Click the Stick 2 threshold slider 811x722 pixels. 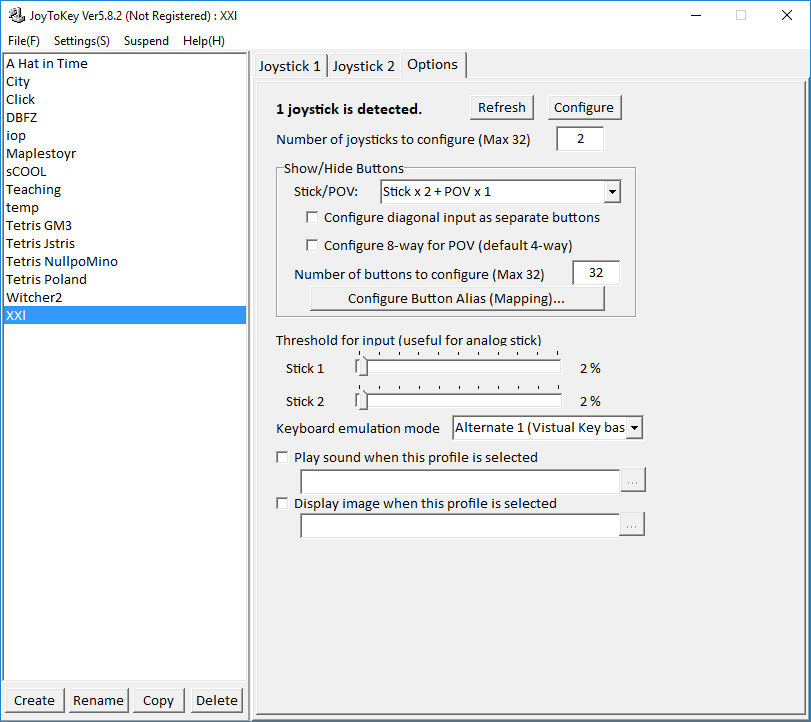coord(459,401)
